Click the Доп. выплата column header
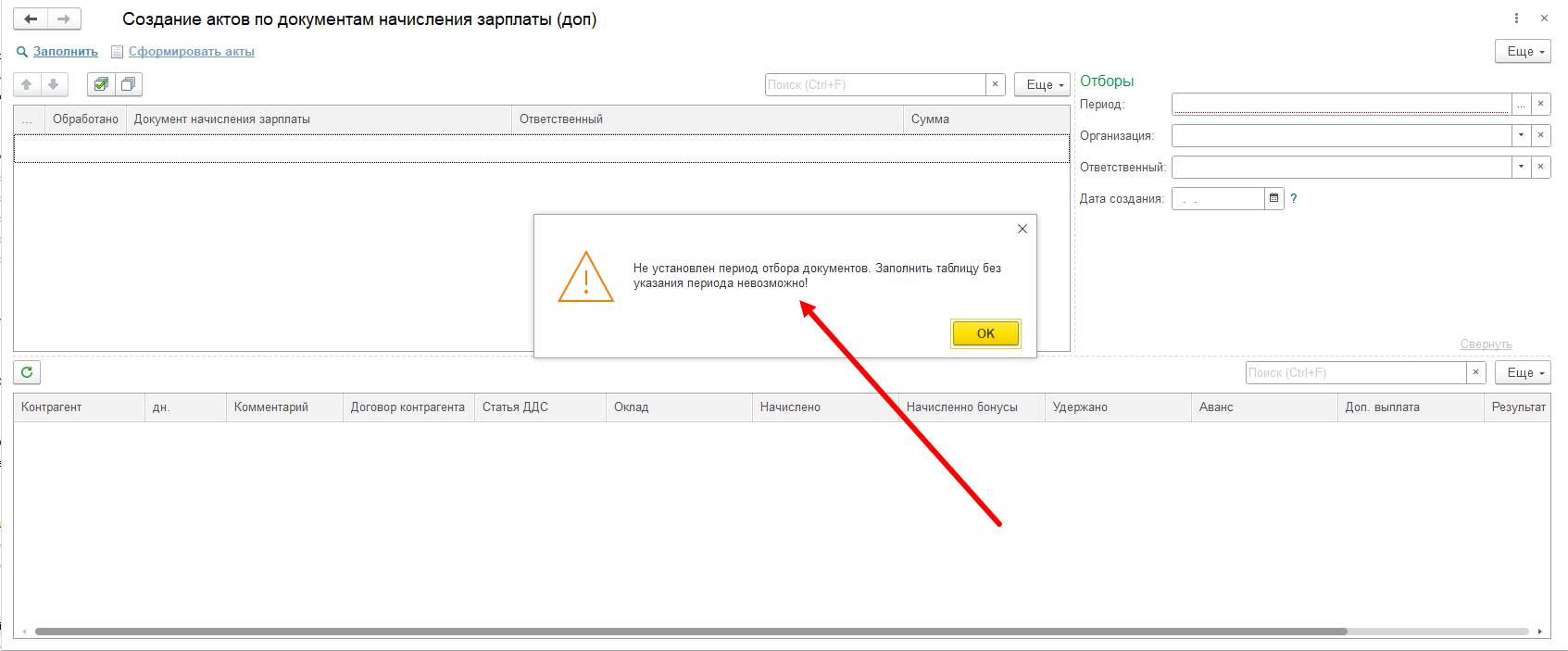Screen dimensions: 1568x651 (1411, 407)
